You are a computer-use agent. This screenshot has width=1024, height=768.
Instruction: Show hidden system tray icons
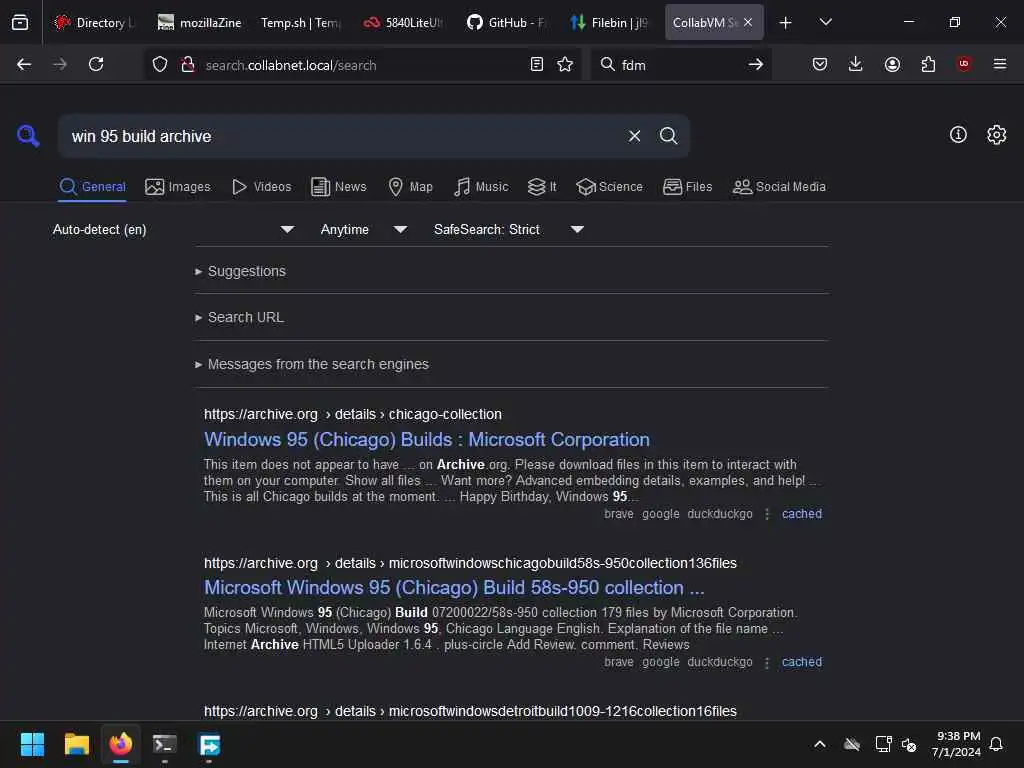[820, 744]
